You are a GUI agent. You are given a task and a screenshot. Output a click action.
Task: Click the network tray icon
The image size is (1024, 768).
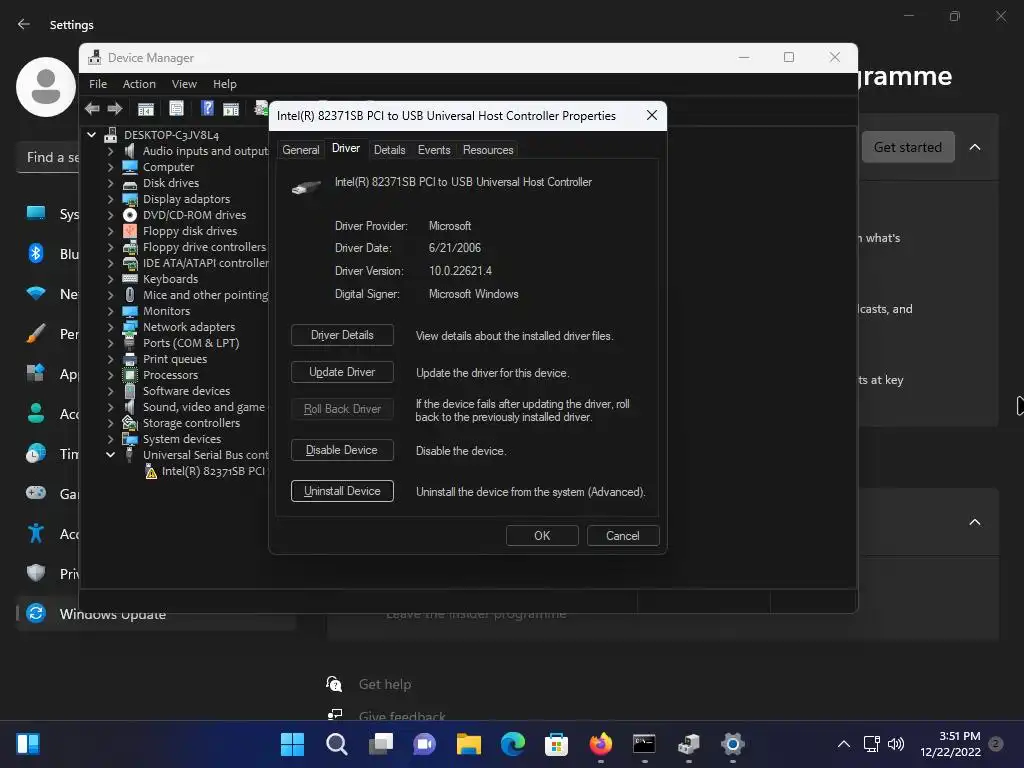[871, 744]
